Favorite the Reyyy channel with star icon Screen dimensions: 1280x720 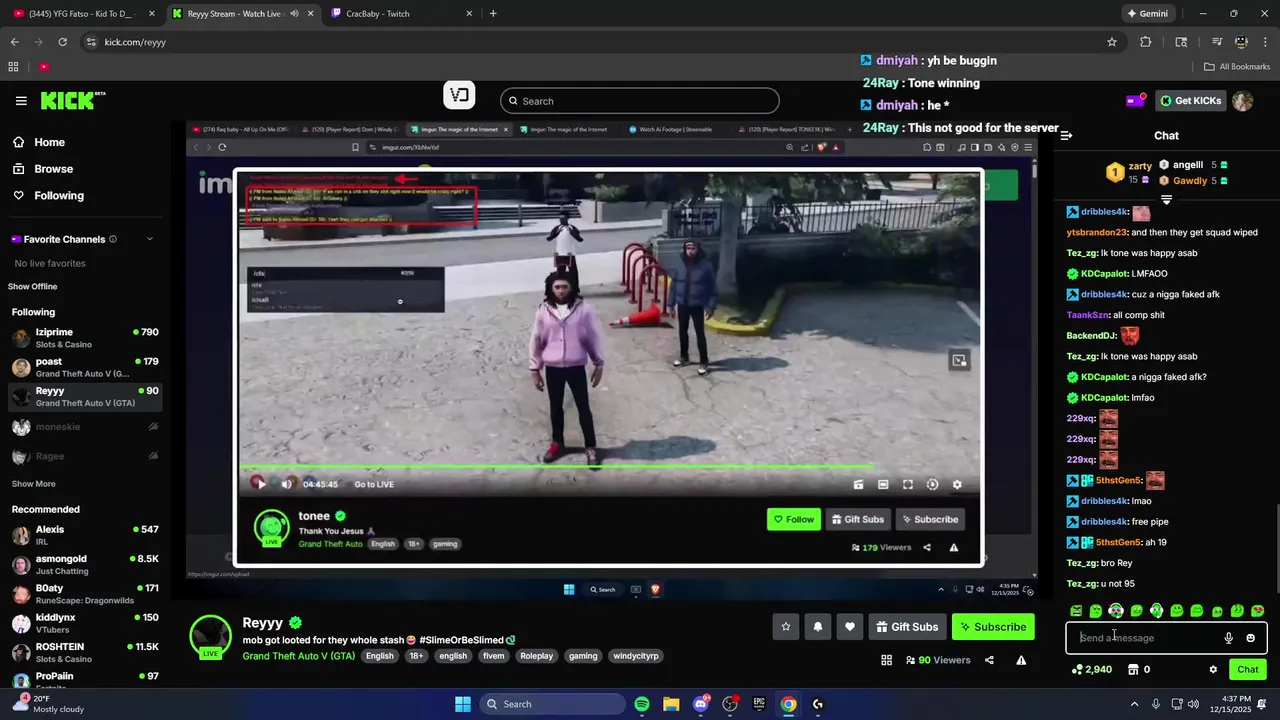click(786, 627)
